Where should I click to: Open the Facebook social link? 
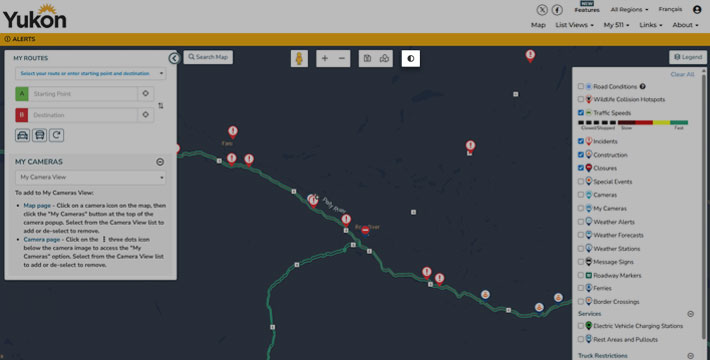click(557, 10)
